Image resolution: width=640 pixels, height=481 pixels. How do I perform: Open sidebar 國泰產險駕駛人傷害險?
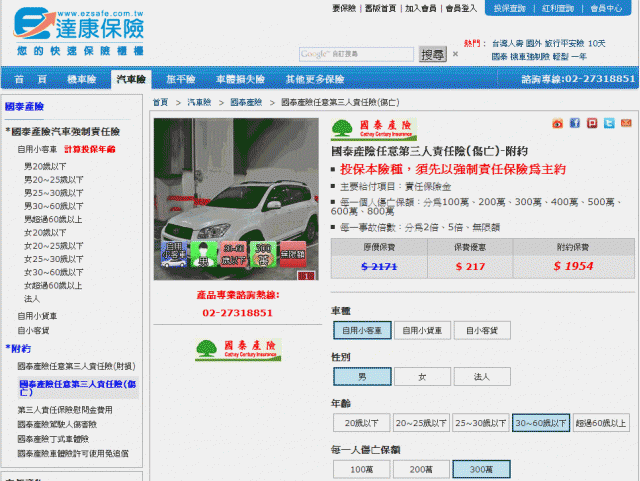tap(57, 425)
